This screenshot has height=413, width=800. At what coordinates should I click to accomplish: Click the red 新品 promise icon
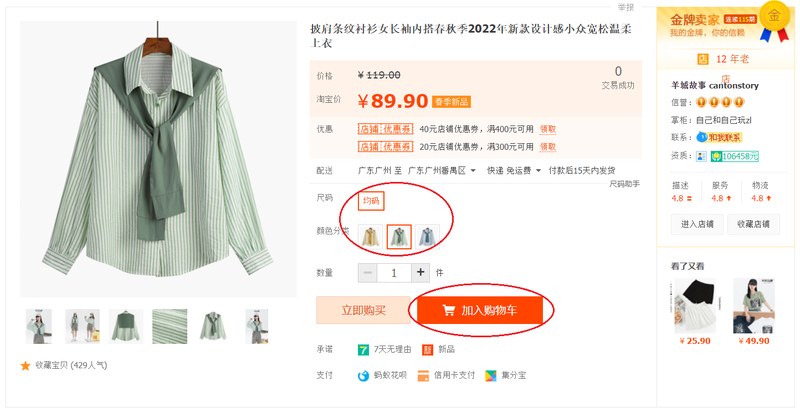[x=428, y=349]
